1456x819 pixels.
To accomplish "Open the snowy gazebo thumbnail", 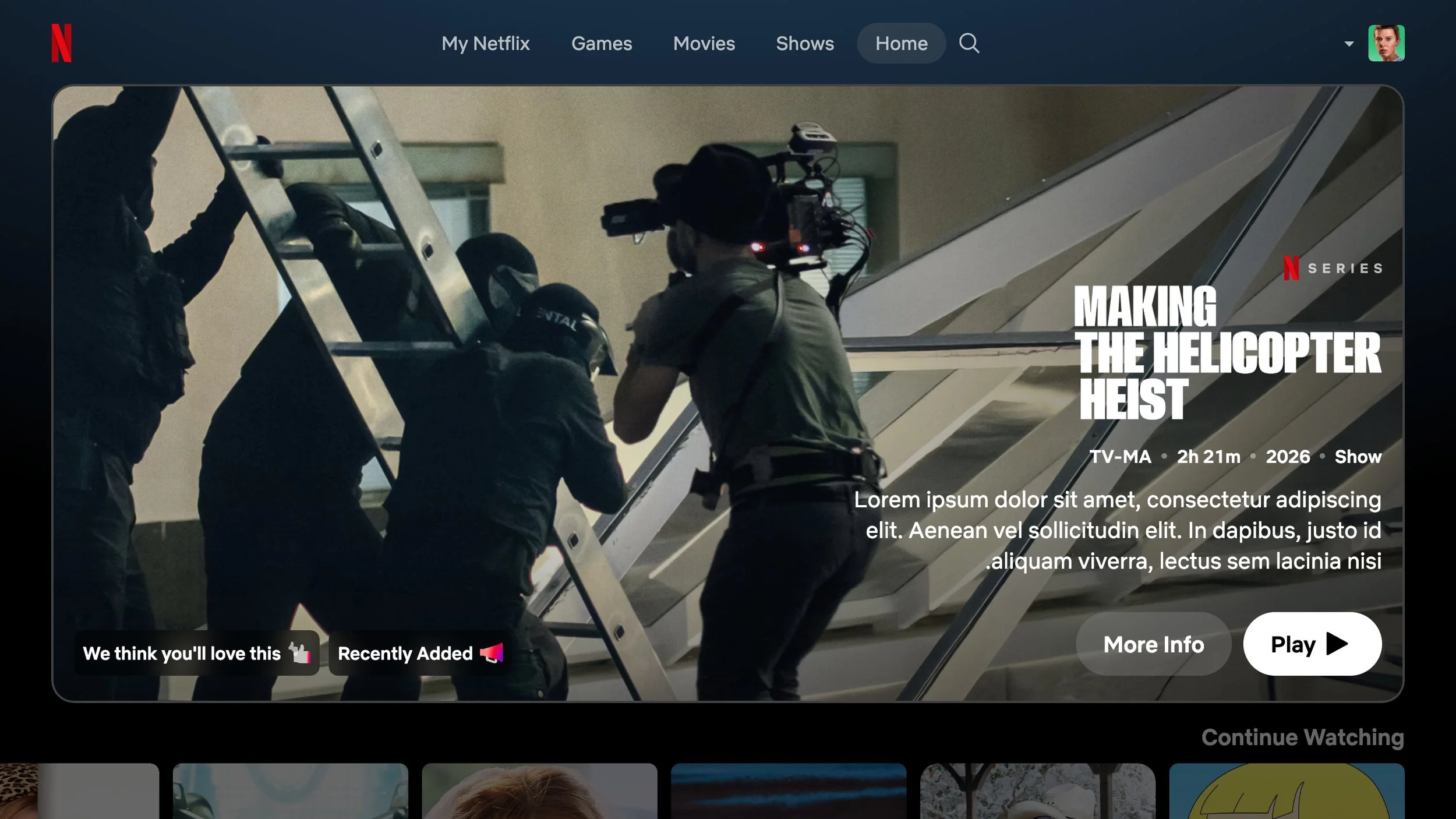I will coord(1037,791).
